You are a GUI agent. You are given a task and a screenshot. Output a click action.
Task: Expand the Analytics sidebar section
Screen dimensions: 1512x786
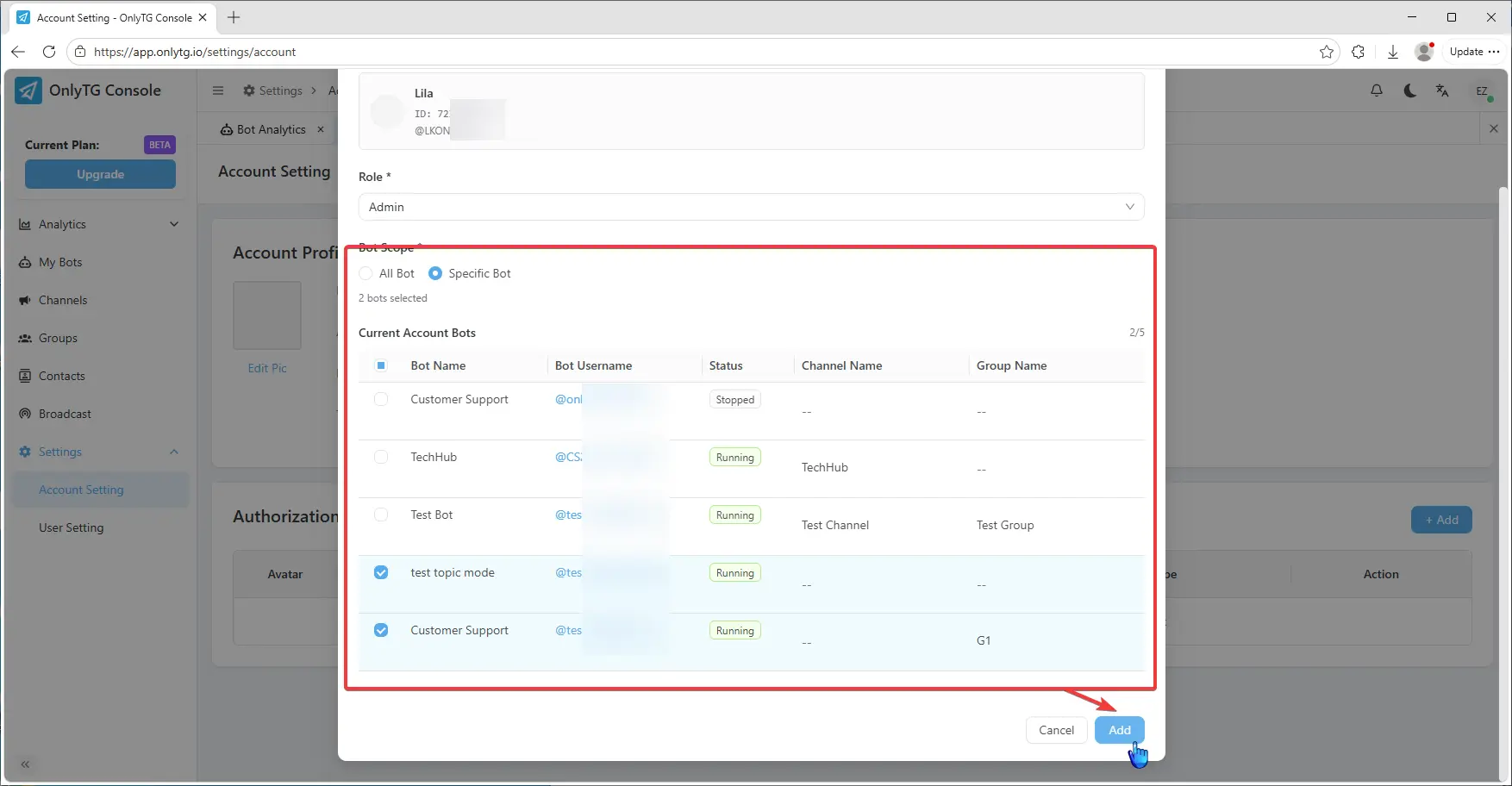pyautogui.click(x=99, y=224)
